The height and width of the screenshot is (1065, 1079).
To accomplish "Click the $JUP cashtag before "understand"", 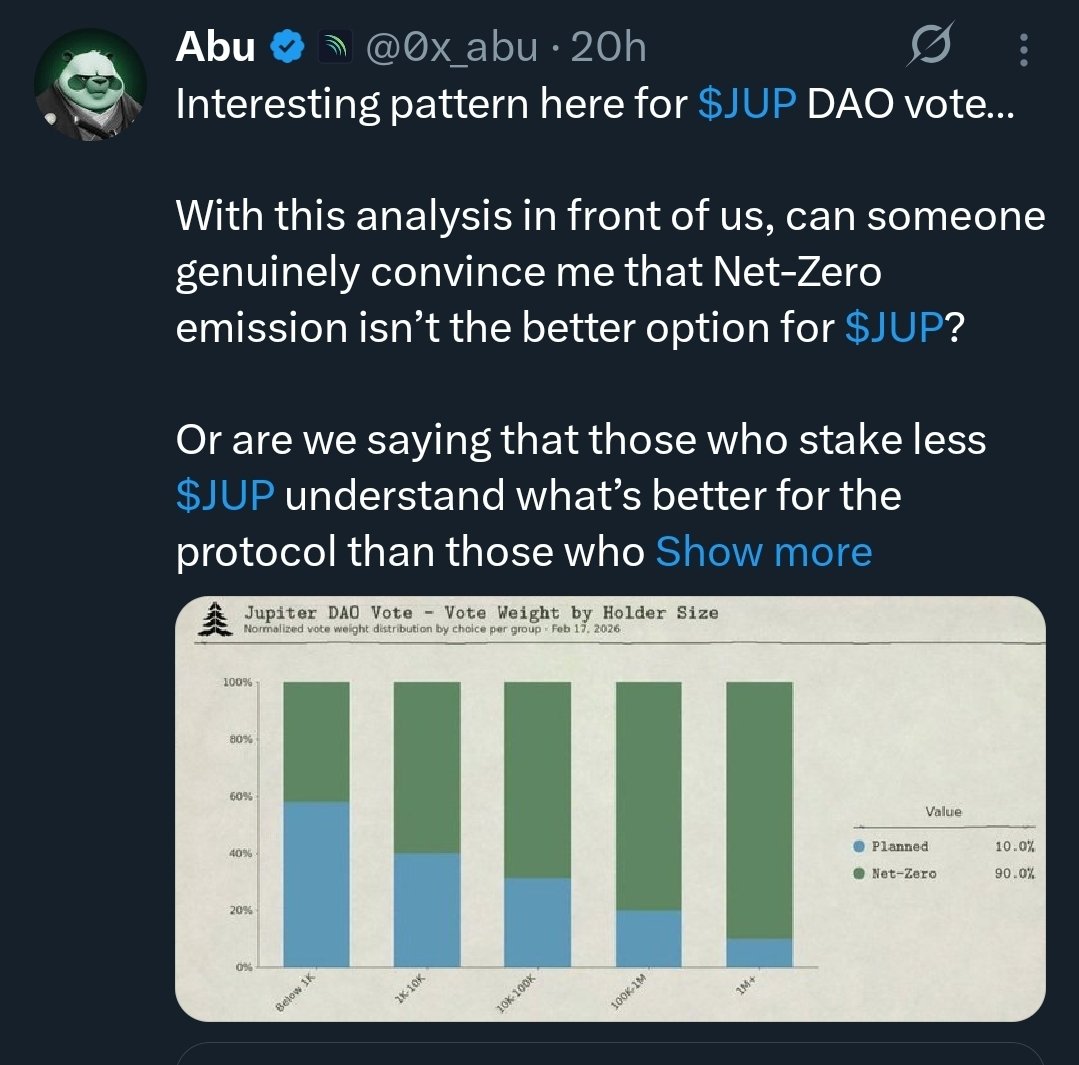I will (225, 496).
